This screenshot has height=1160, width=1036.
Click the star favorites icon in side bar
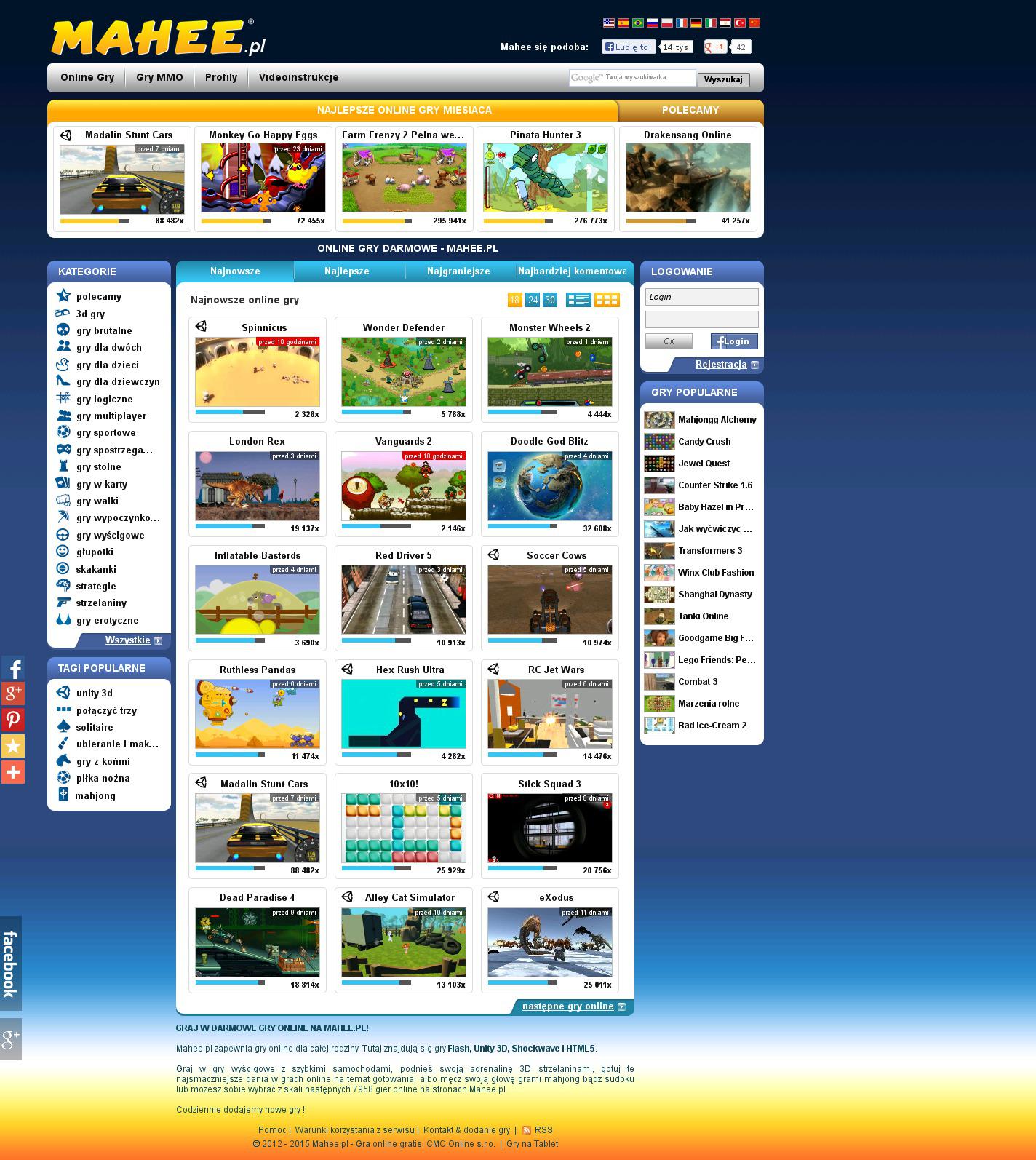coord(12,746)
